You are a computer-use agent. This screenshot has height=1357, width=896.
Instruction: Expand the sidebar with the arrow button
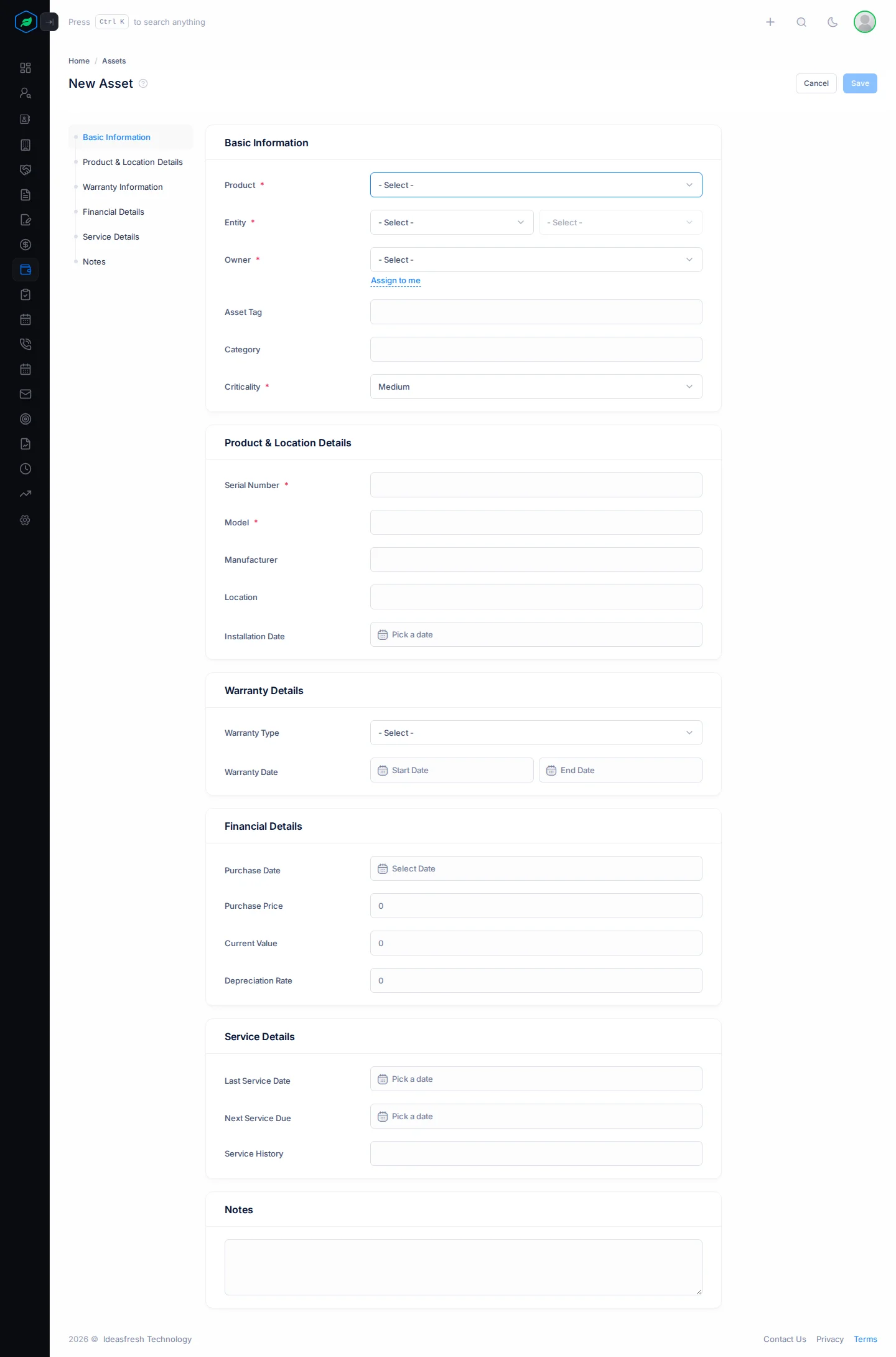tap(49, 22)
